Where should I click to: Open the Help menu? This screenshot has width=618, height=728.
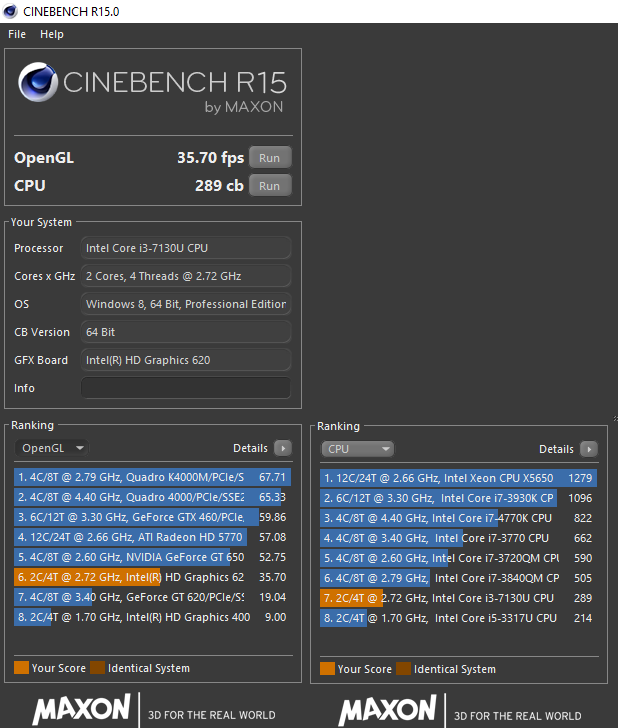(x=52, y=34)
